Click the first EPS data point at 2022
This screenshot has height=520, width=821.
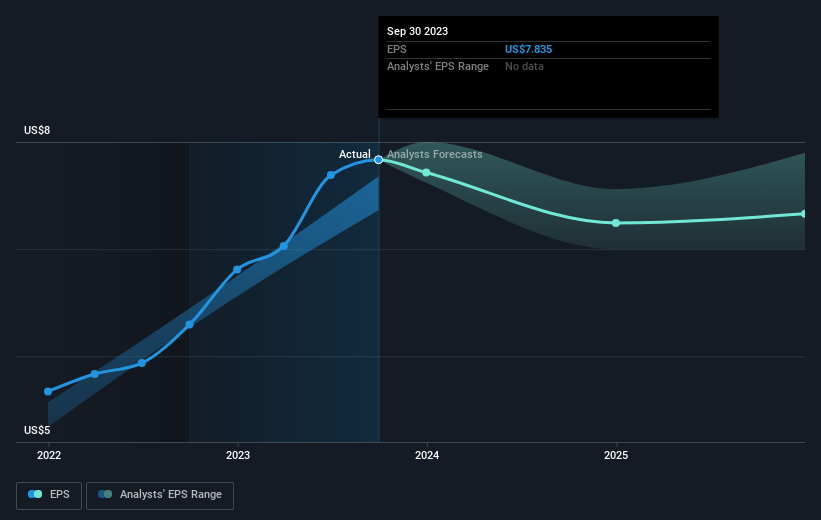click(48, 391)
